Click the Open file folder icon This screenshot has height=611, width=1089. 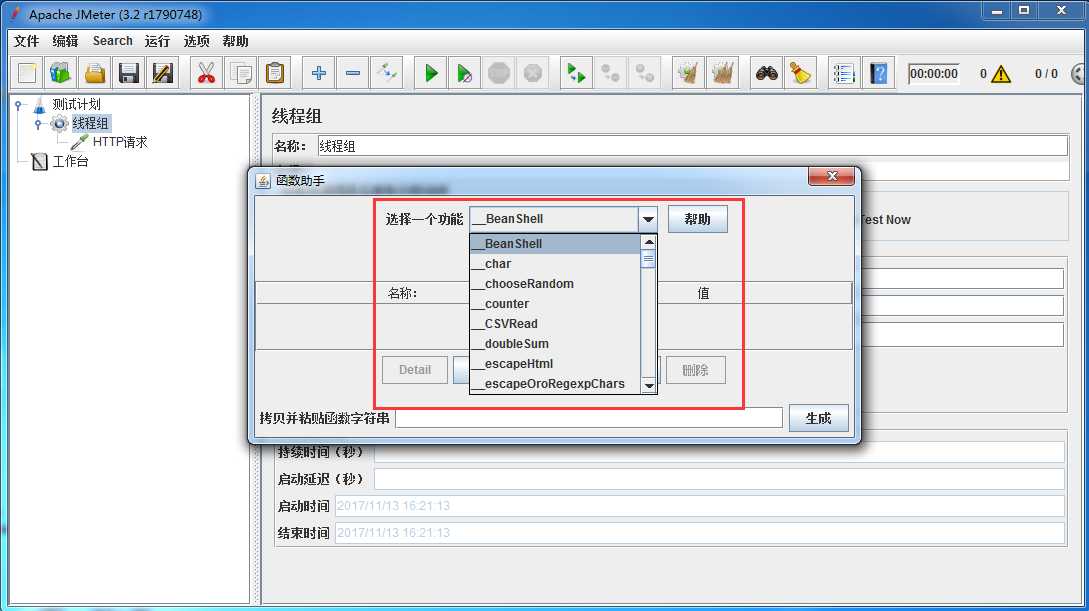94,73
